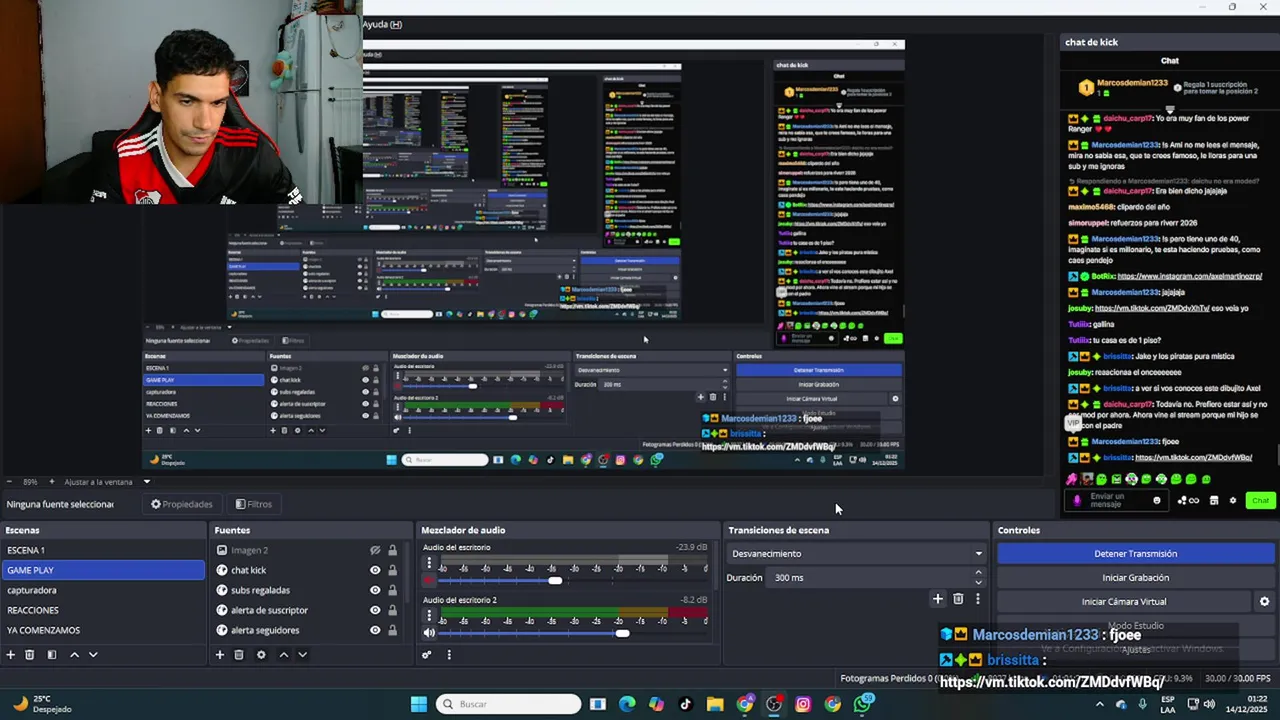Select the ESCENA 1 scene

click(x=103, y=550)
